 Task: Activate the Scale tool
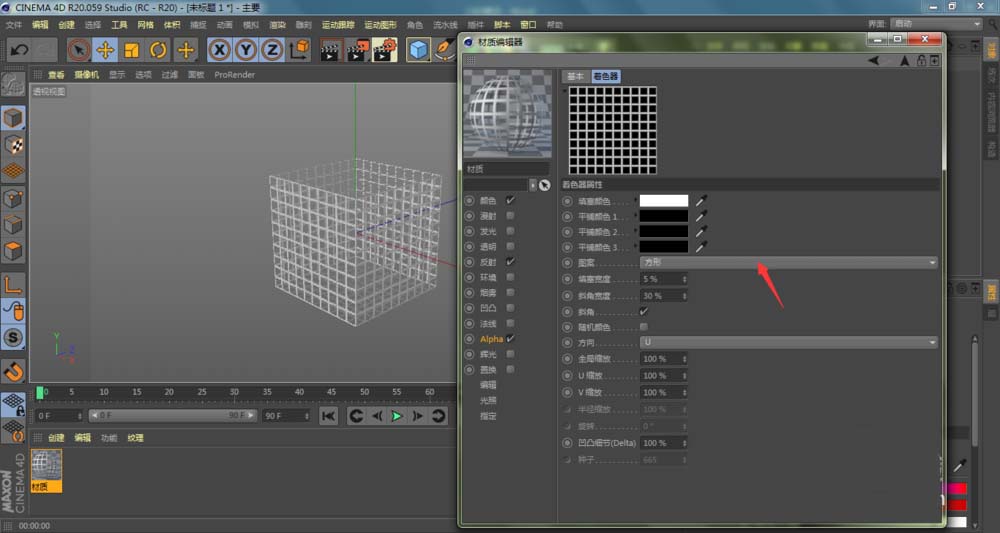[132, 50]
